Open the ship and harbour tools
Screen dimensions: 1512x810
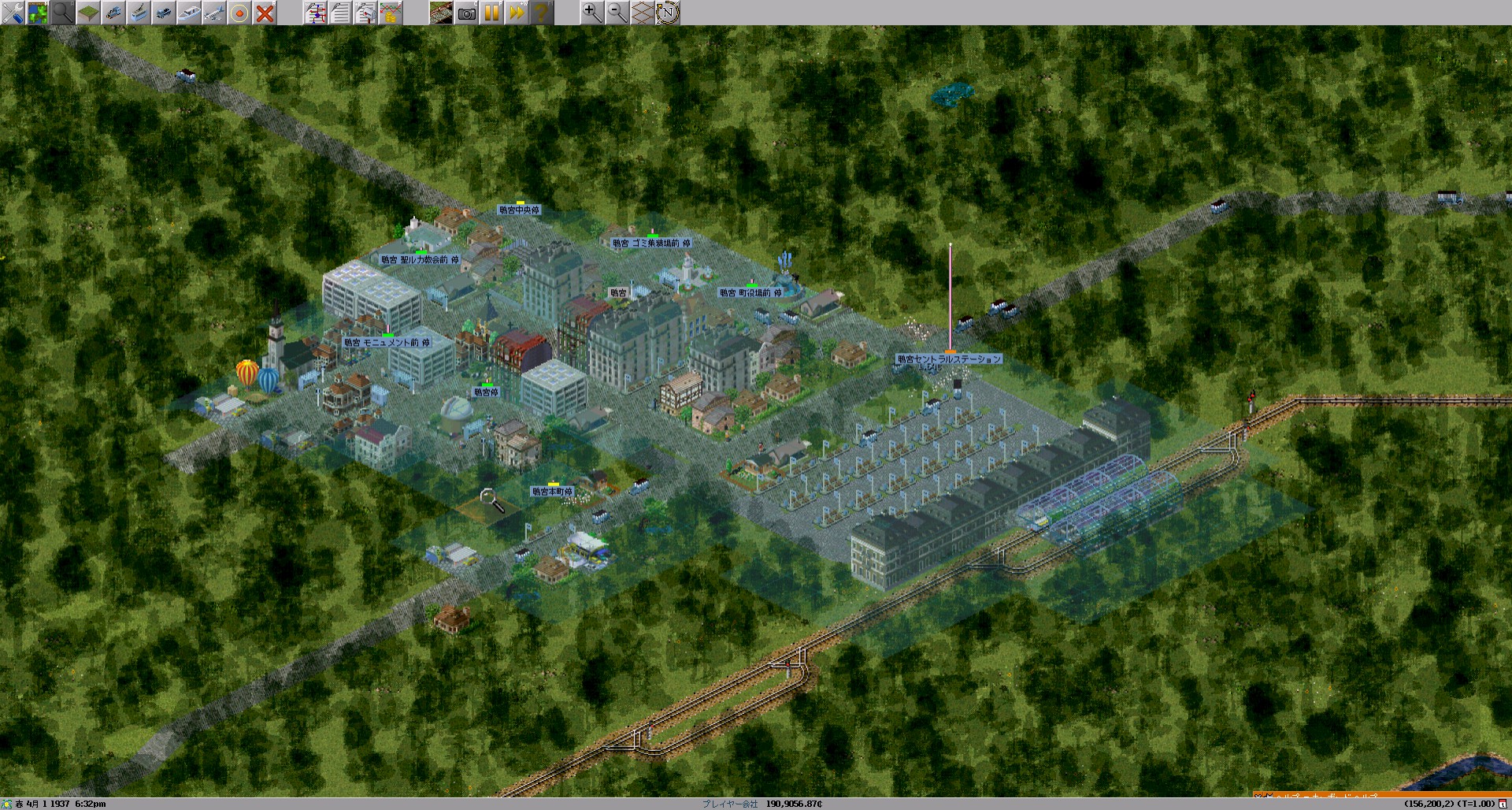(189, 13)
